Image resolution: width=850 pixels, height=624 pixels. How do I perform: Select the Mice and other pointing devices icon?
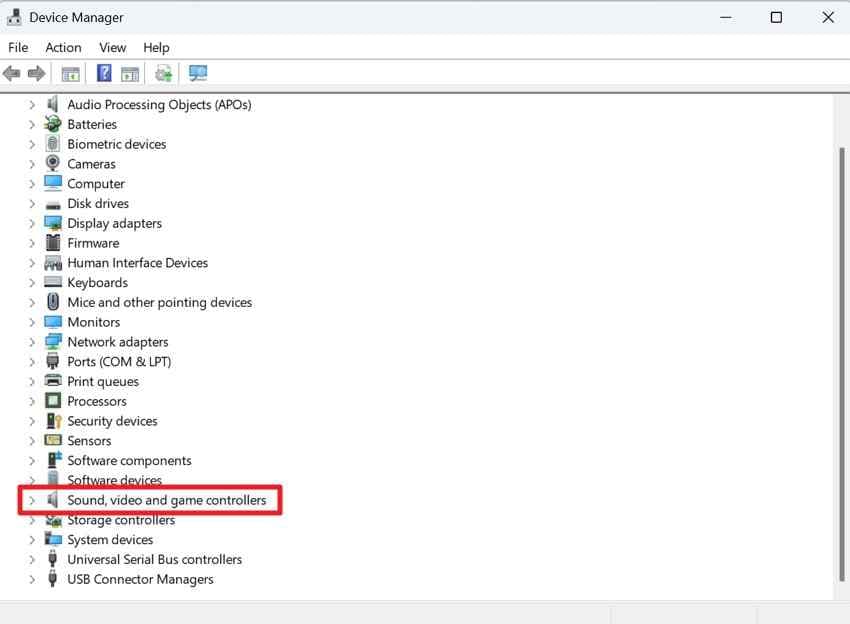[x=53, y=302]
